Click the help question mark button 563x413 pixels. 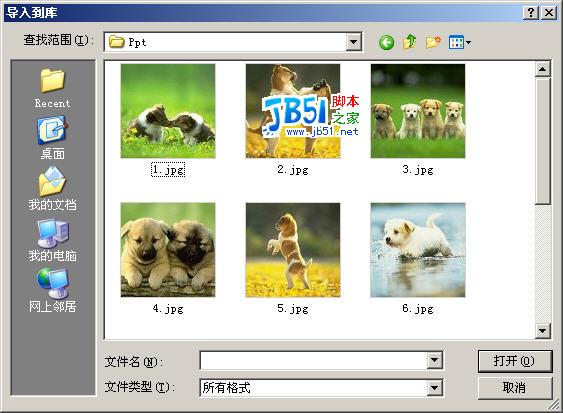point(531,13)
